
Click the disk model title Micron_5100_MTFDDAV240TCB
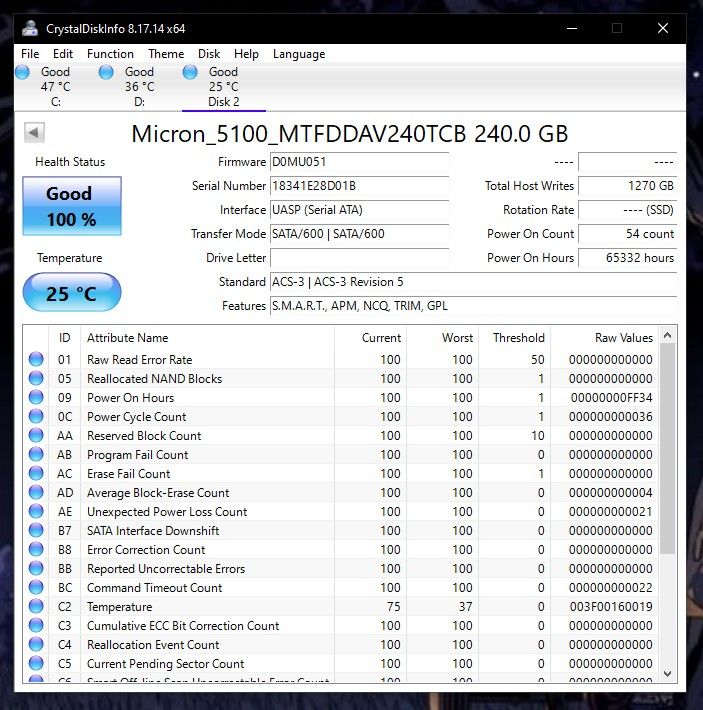point(349,134)
